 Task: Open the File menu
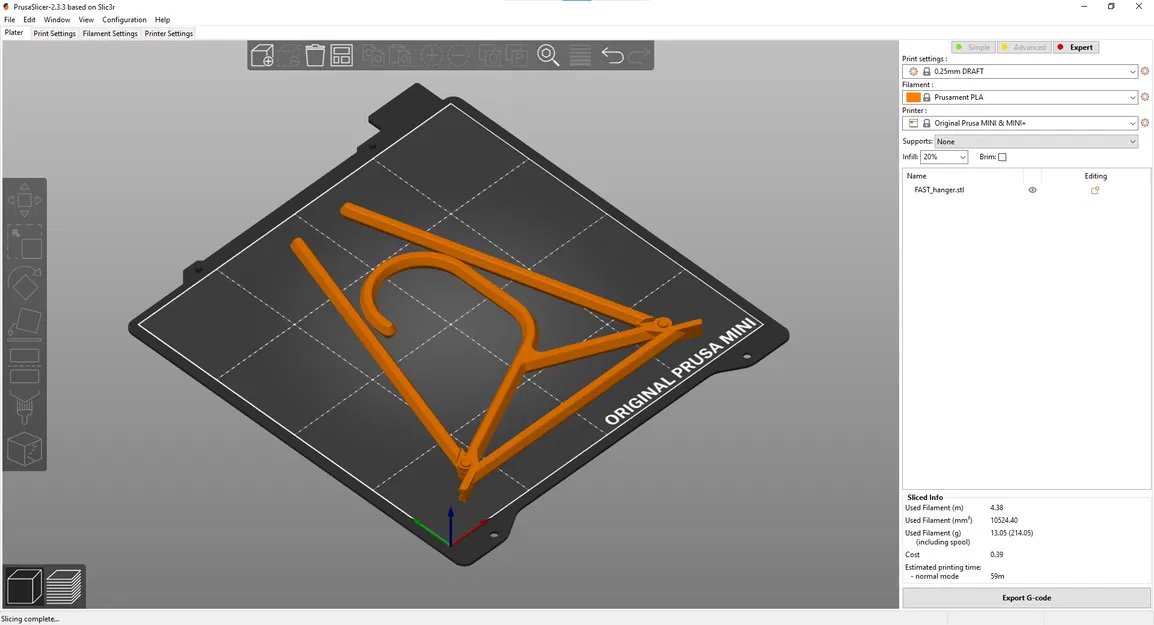10,20
